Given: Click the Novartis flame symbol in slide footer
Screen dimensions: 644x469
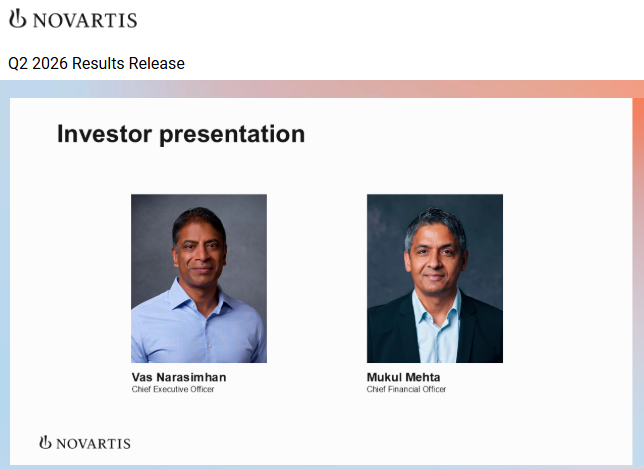Looking at the screenshot, I should pyautogui.click(x=45, y=442).
